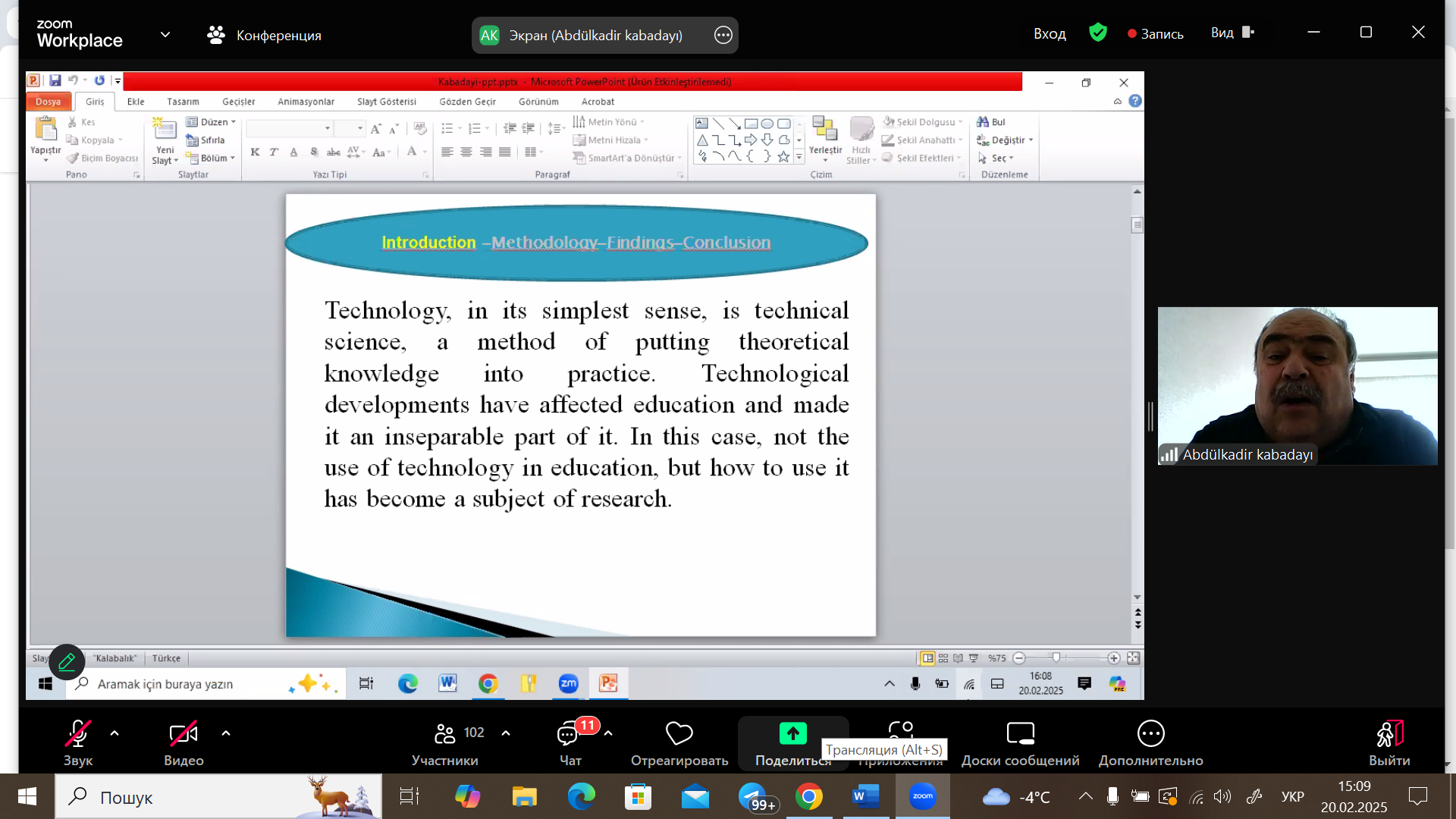Expand video options arrow beside Видео
The height and width of the screenshot is (819, 1456).
coord(226,733)
